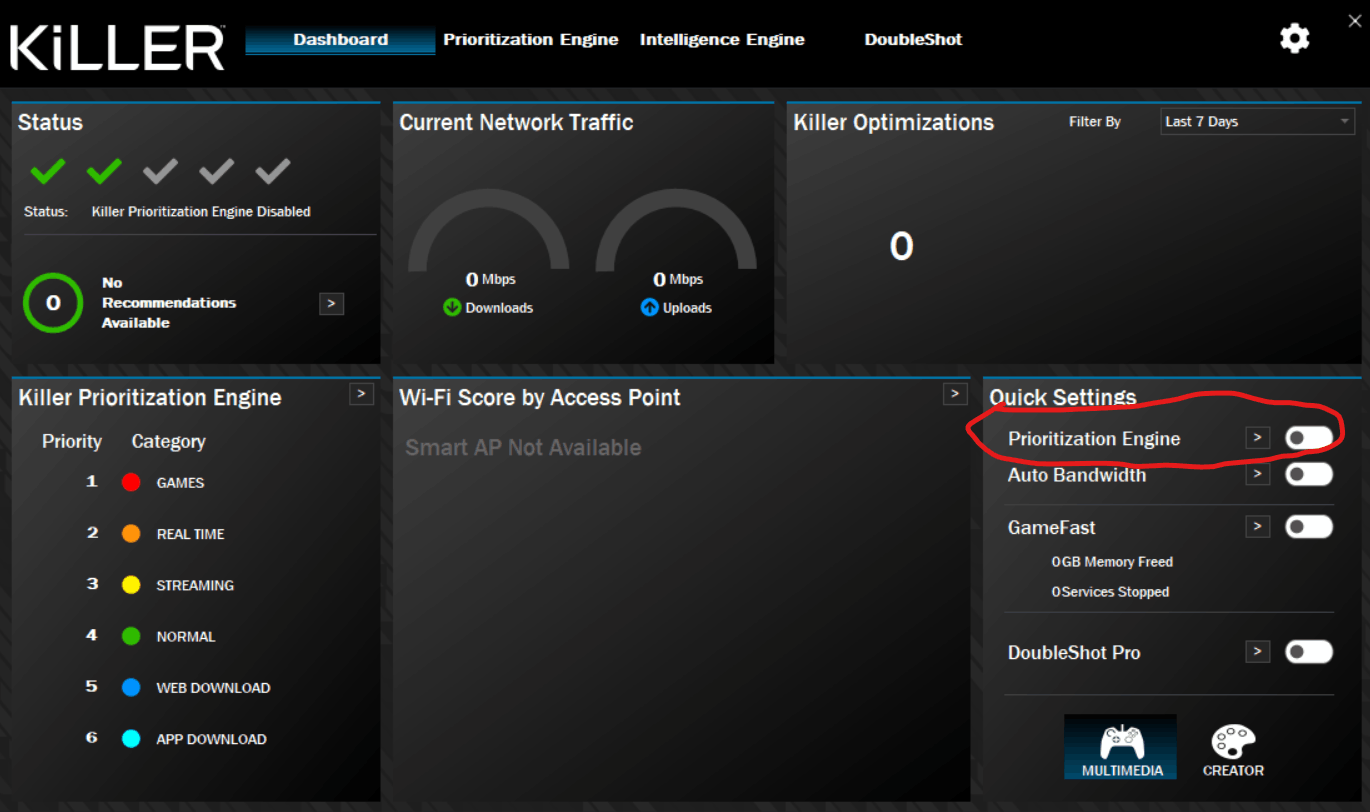
Task: Click the green recommendations counter circle
Action: click(53, 302)
